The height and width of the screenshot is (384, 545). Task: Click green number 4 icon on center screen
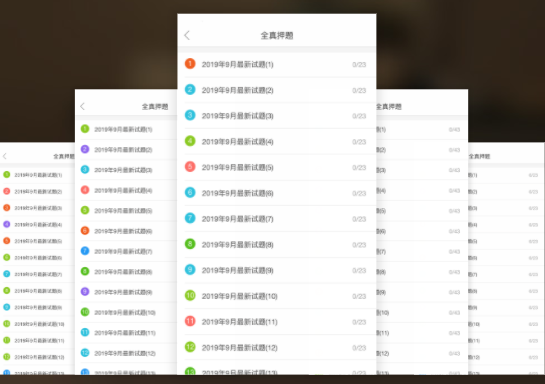pyautogui.click(x=190, y=141)
